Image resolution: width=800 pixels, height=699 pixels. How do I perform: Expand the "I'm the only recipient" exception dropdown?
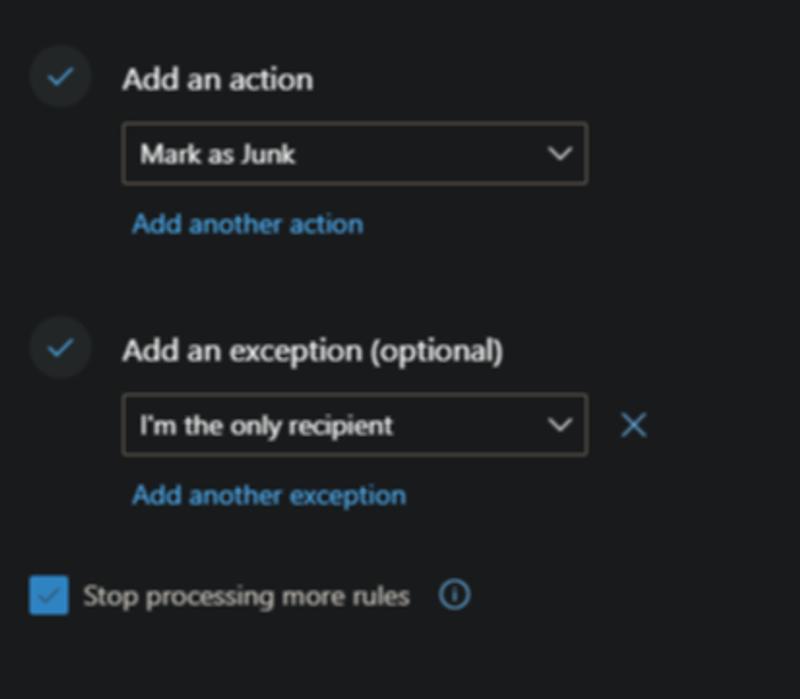[x=354, y=425]
